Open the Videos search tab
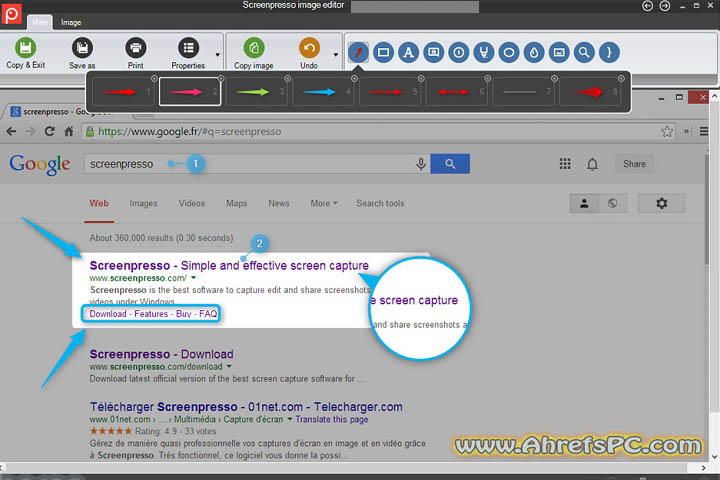This screenshot has width=720, height=480. [x=191, y=203]
